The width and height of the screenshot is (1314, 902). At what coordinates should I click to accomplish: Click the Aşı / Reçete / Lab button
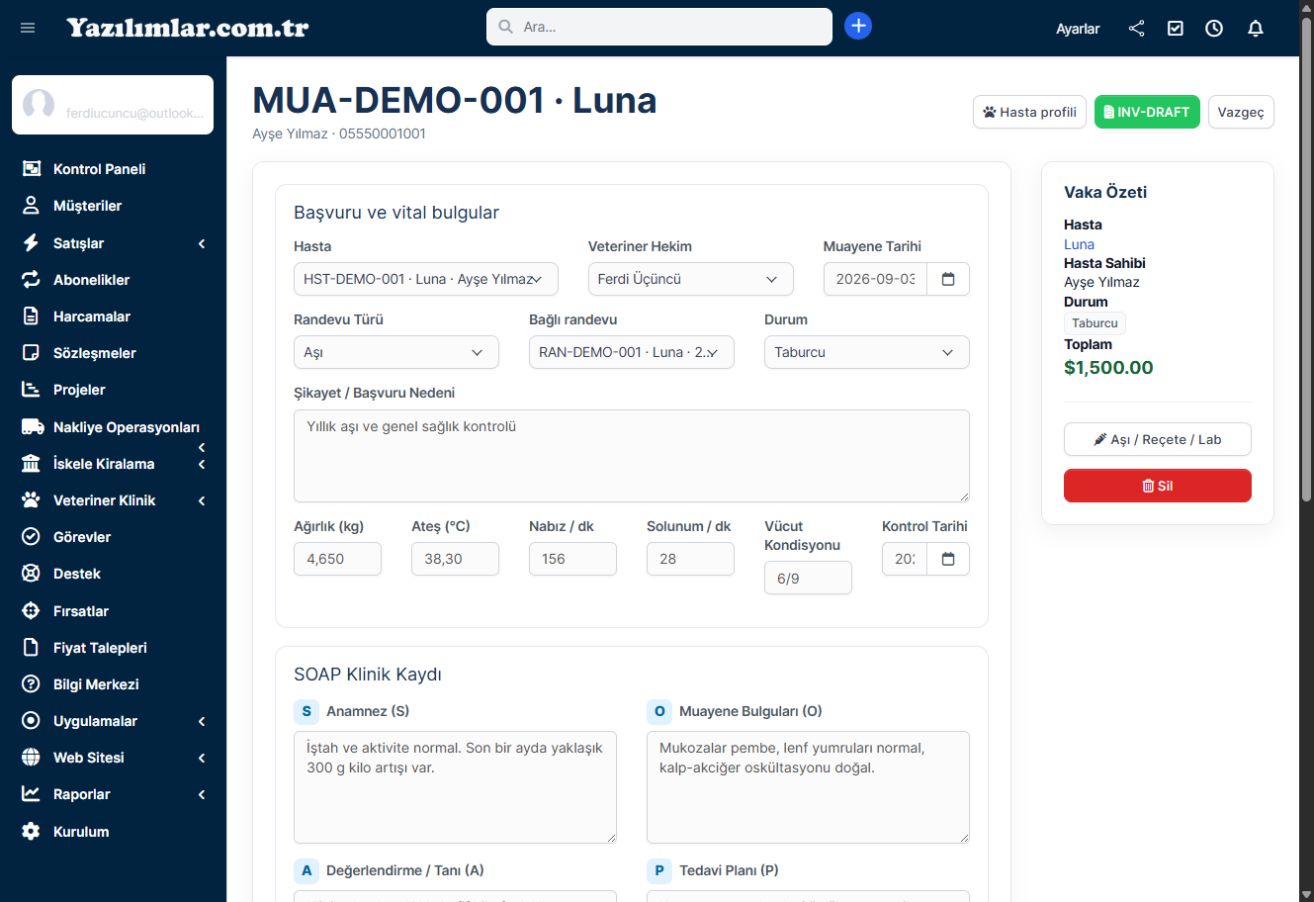[x=1157, y=439]
